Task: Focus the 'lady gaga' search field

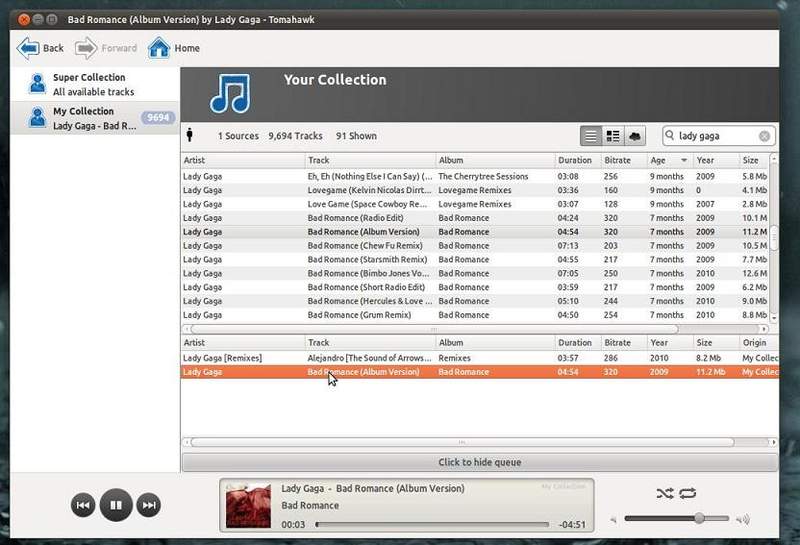Action: (717, 136)
